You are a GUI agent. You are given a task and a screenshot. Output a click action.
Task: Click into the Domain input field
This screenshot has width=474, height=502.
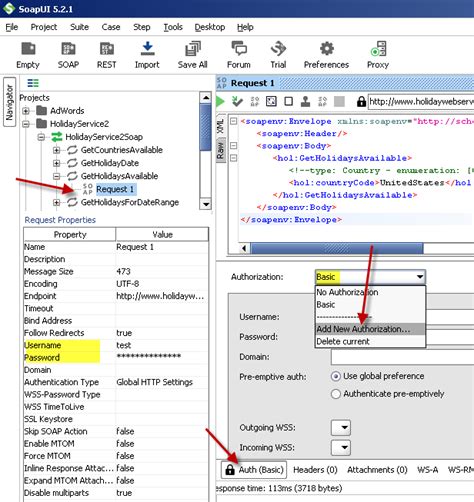pos(402,357)
